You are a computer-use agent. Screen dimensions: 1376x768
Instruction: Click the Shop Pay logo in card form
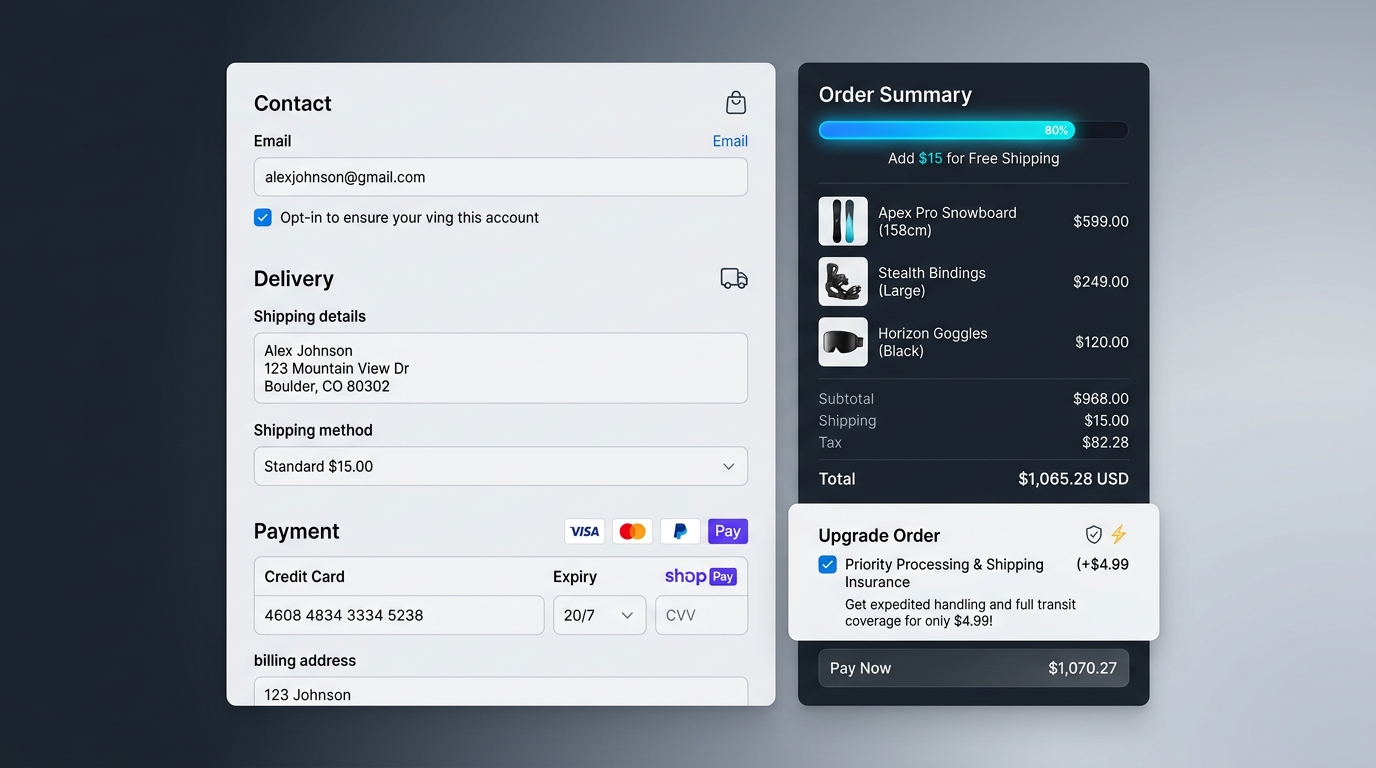pos(701,576)
